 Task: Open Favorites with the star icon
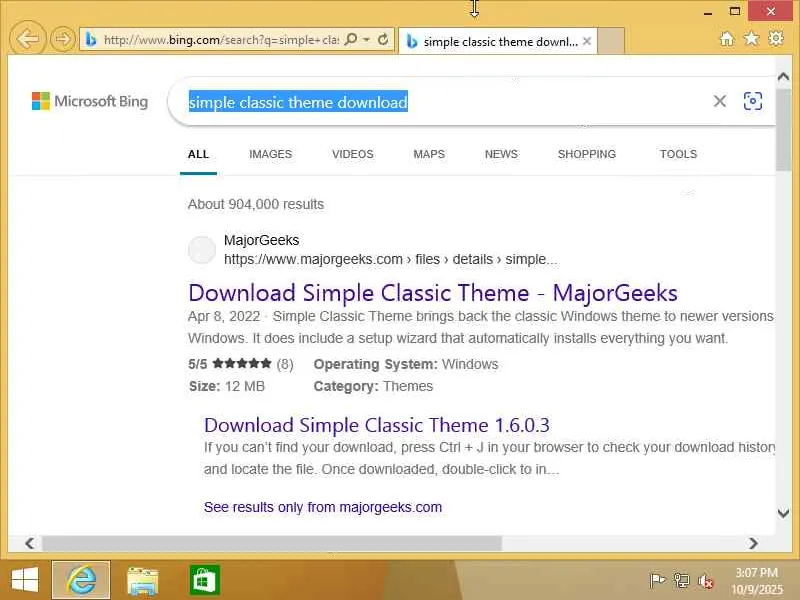click(x=751, y=38)
